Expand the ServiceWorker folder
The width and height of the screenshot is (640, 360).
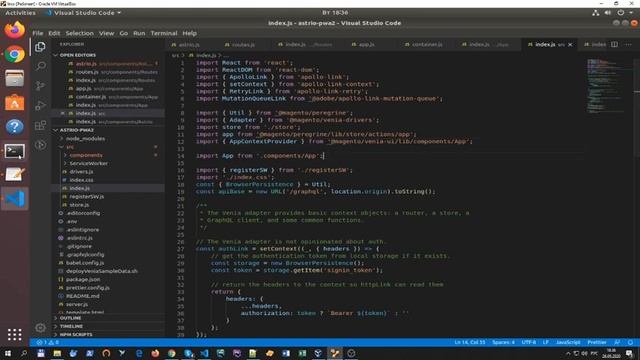tap(89, 163)
